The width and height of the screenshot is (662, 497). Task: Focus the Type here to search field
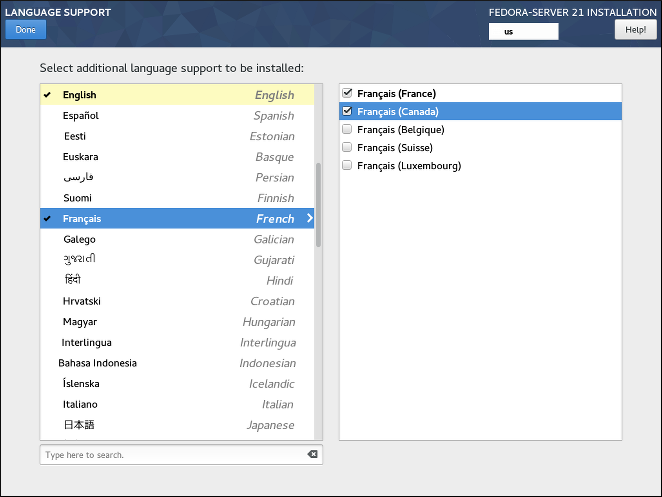tap(181, 455)
